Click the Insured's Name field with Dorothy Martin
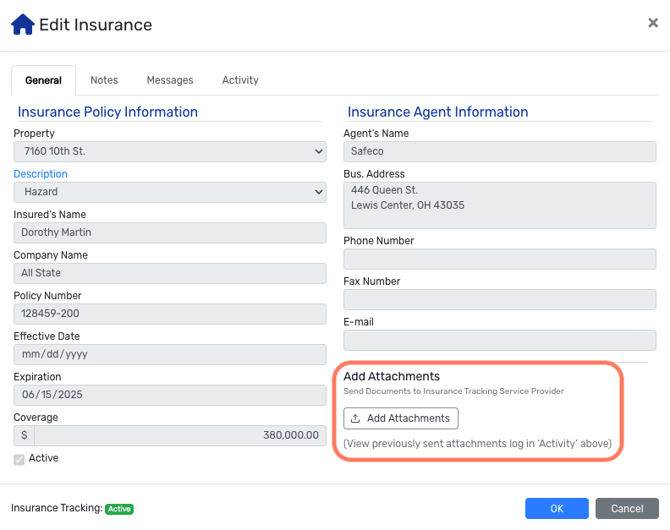Screen dimensions: 670x530 (x=170, y=233)
